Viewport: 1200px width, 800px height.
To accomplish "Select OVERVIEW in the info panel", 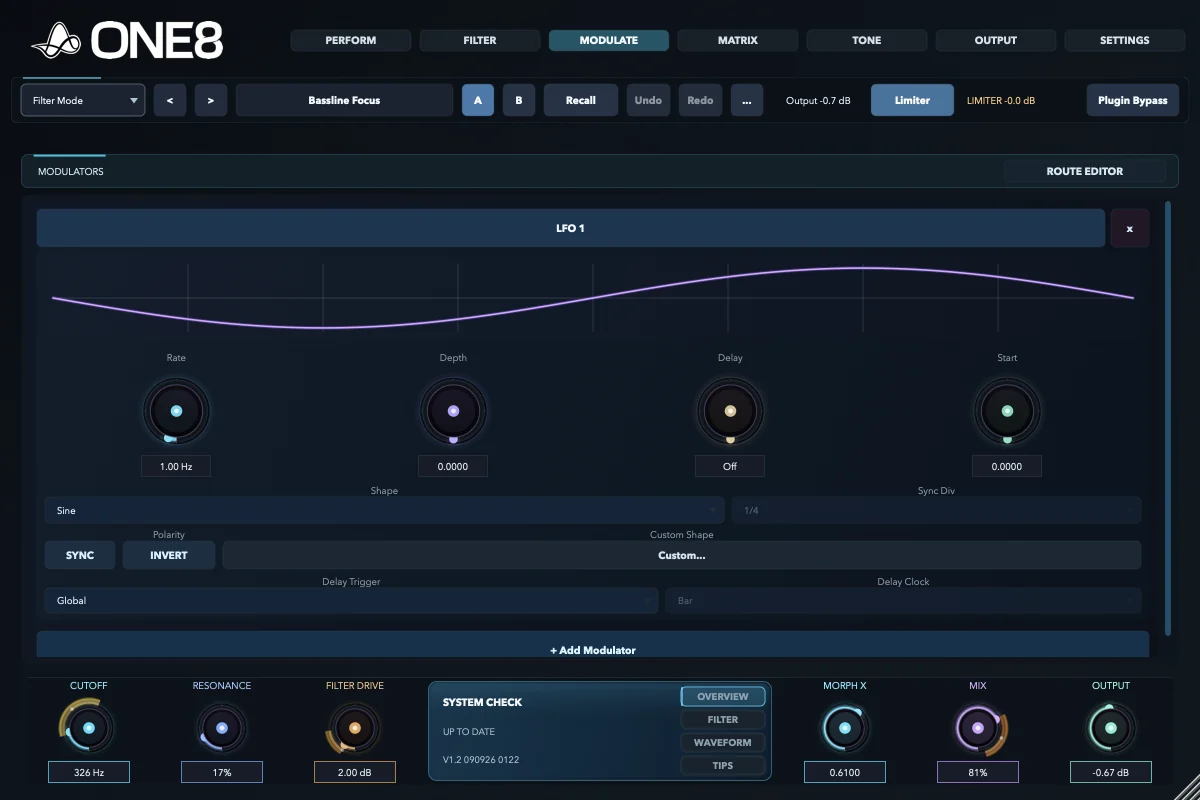I will pos(723,696).
